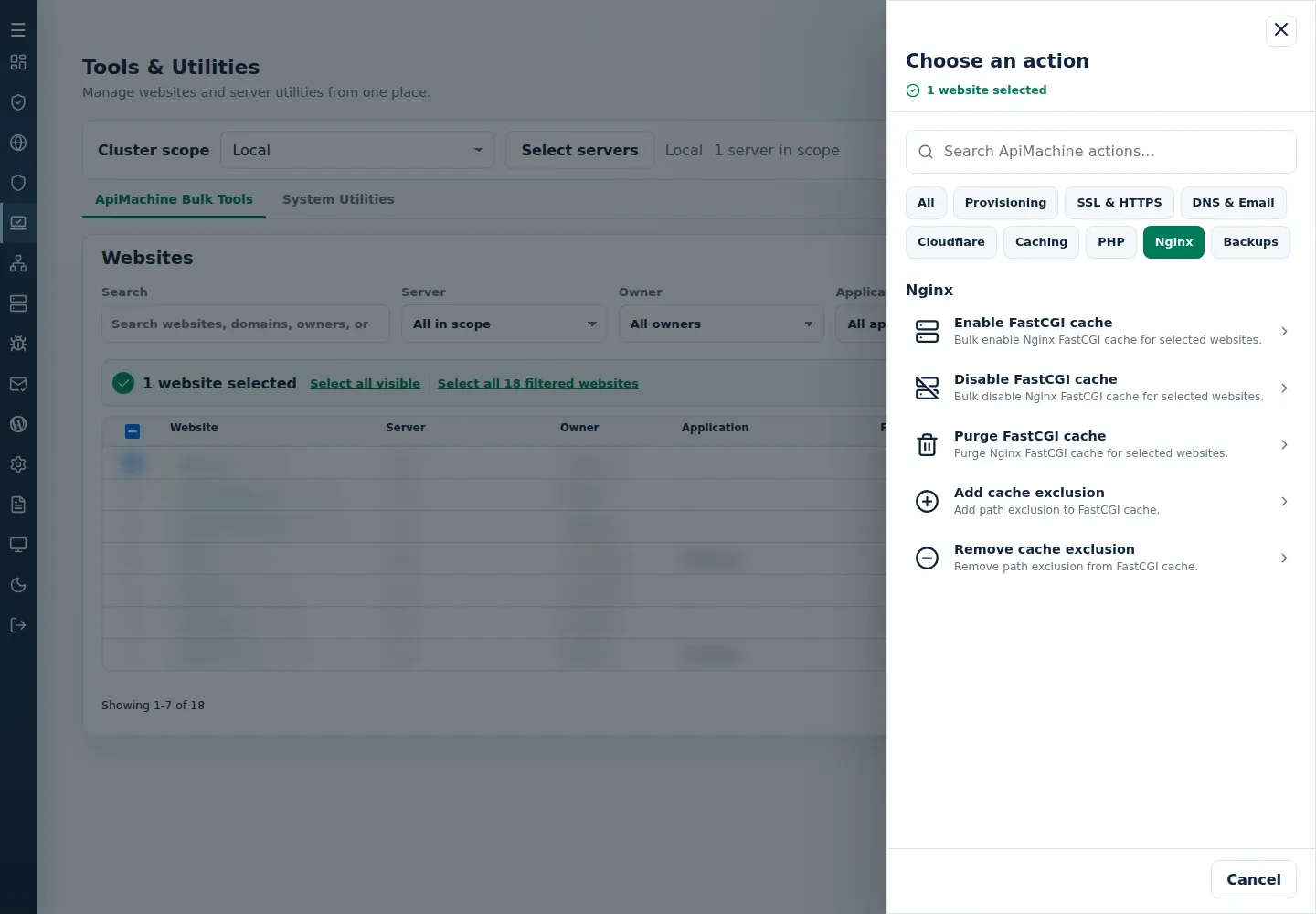Click the active tools monitor sidebar icon
This screenshot has width=1316, height=914.
18,222
